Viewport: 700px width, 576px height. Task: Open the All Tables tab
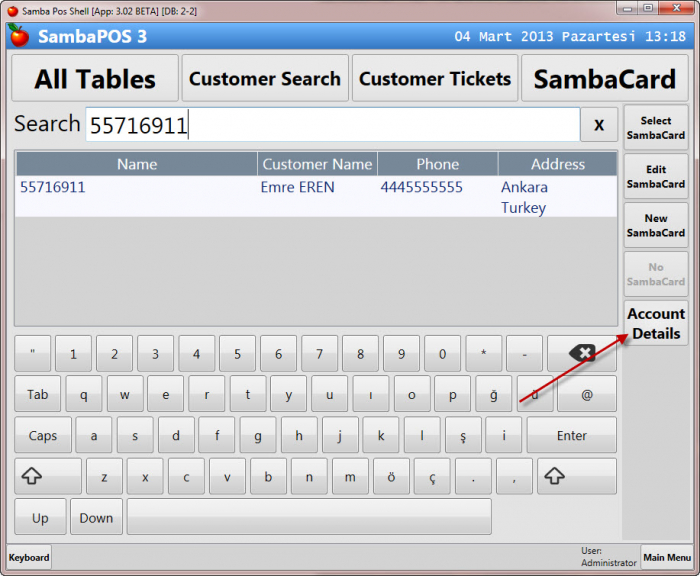[95, 79]
